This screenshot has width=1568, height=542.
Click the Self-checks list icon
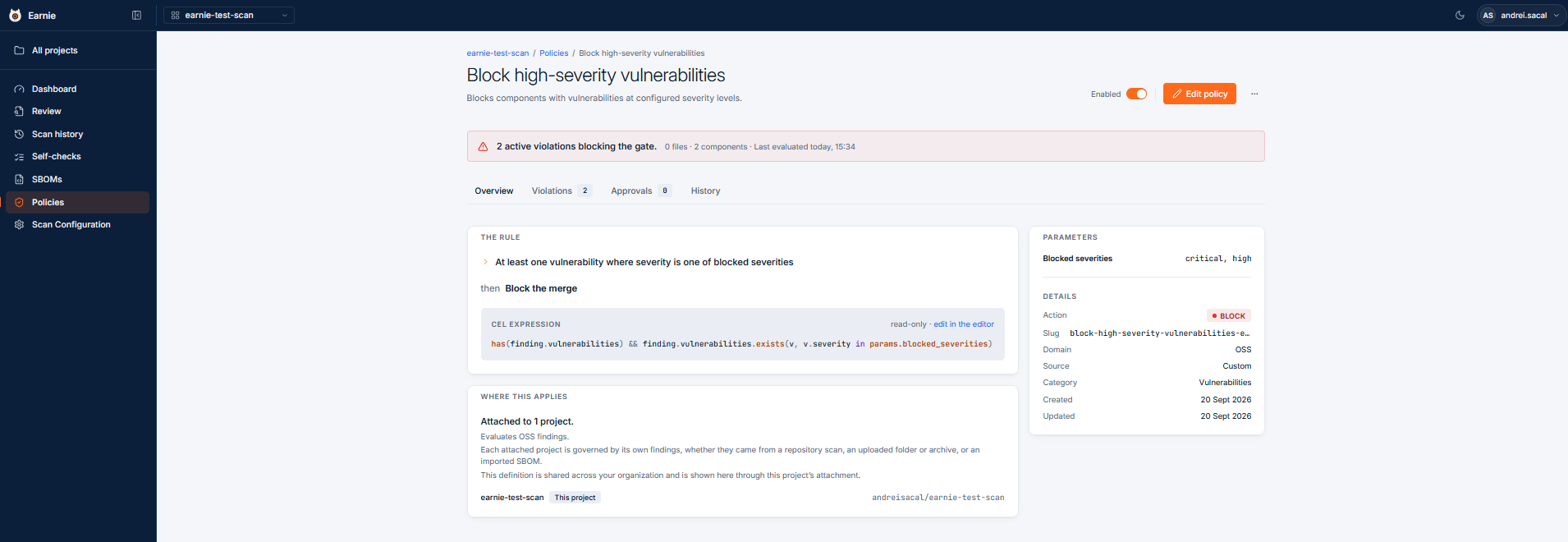tap(19, 156)
